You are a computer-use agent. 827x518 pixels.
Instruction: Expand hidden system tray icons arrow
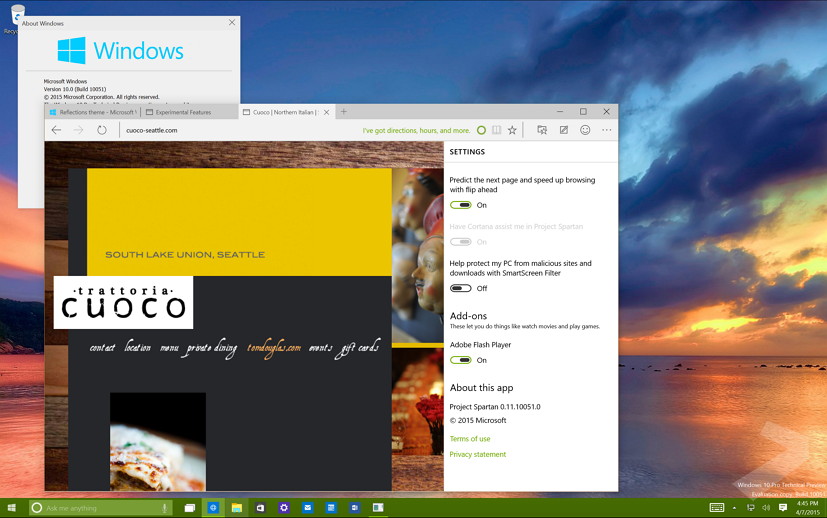[736, 508]
